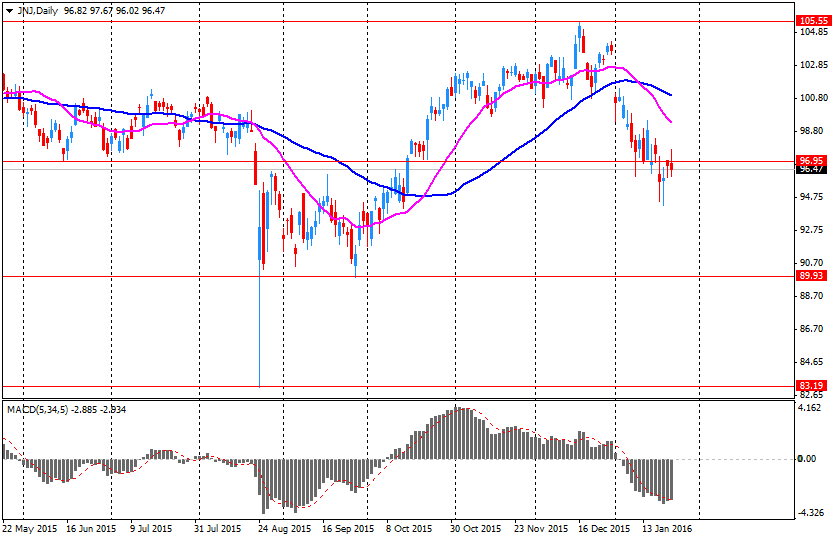
Task: Click the 31 Jul 2015 date label
Action: pyautogui.click(x=217, y=528)
